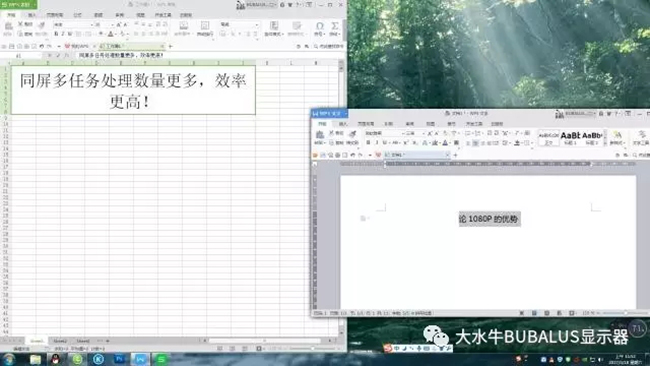Click the Omega symbol icon in the spreadsheet ribbon
This screenshot has width=650, height=366.
tap(319, 26)
